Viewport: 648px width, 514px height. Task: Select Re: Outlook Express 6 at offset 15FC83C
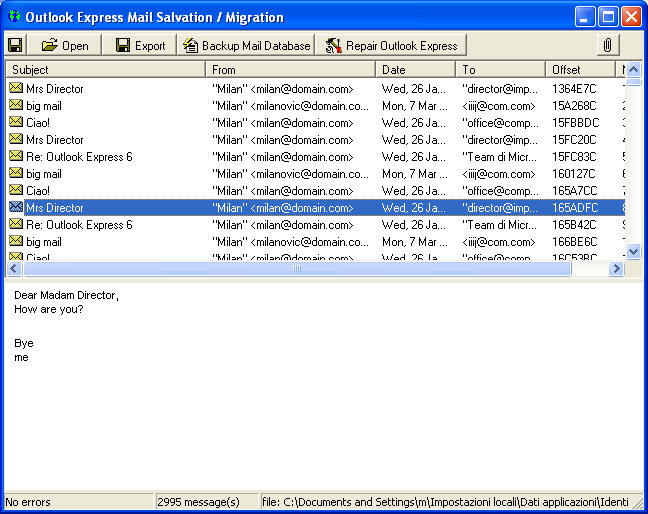tap(315, 157)
